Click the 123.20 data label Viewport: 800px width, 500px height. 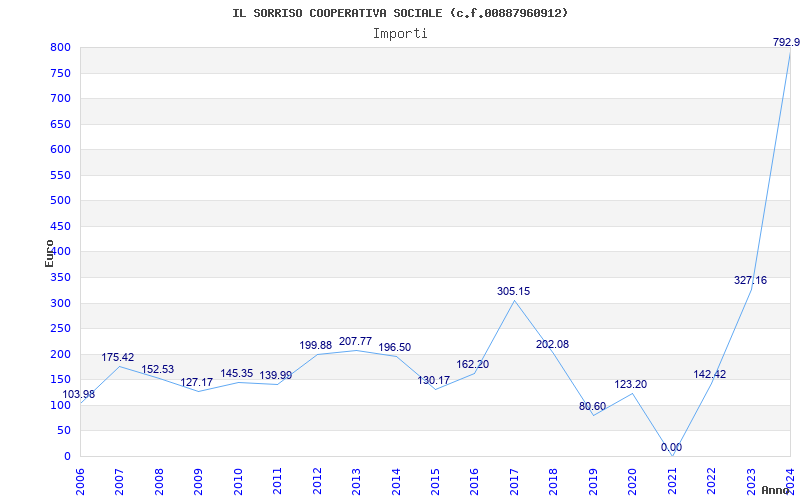[x=630, y=385]
